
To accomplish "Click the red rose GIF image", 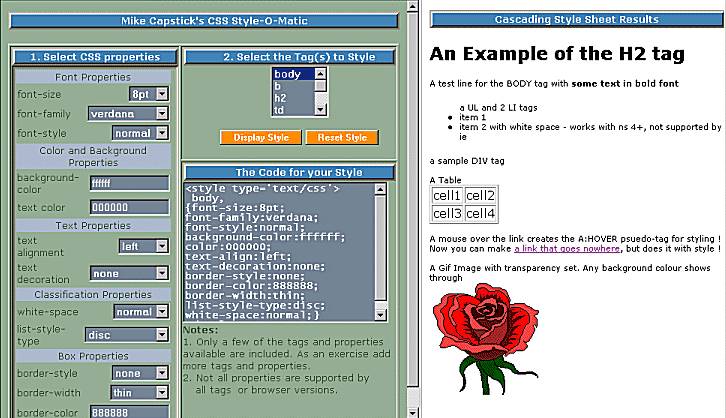I will [486, 339].
